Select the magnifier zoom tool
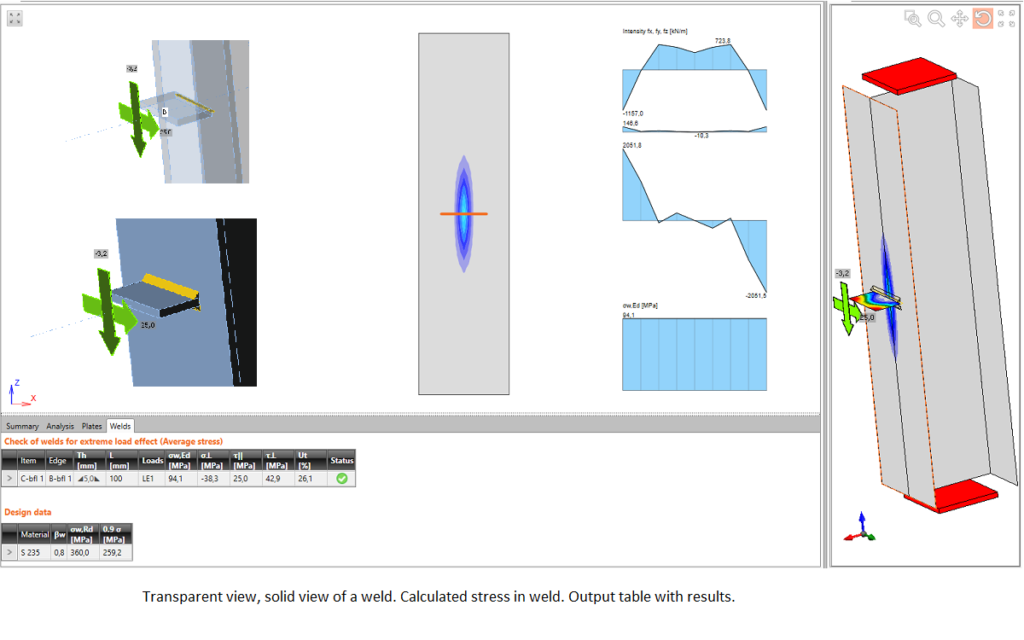 (936, 18)
